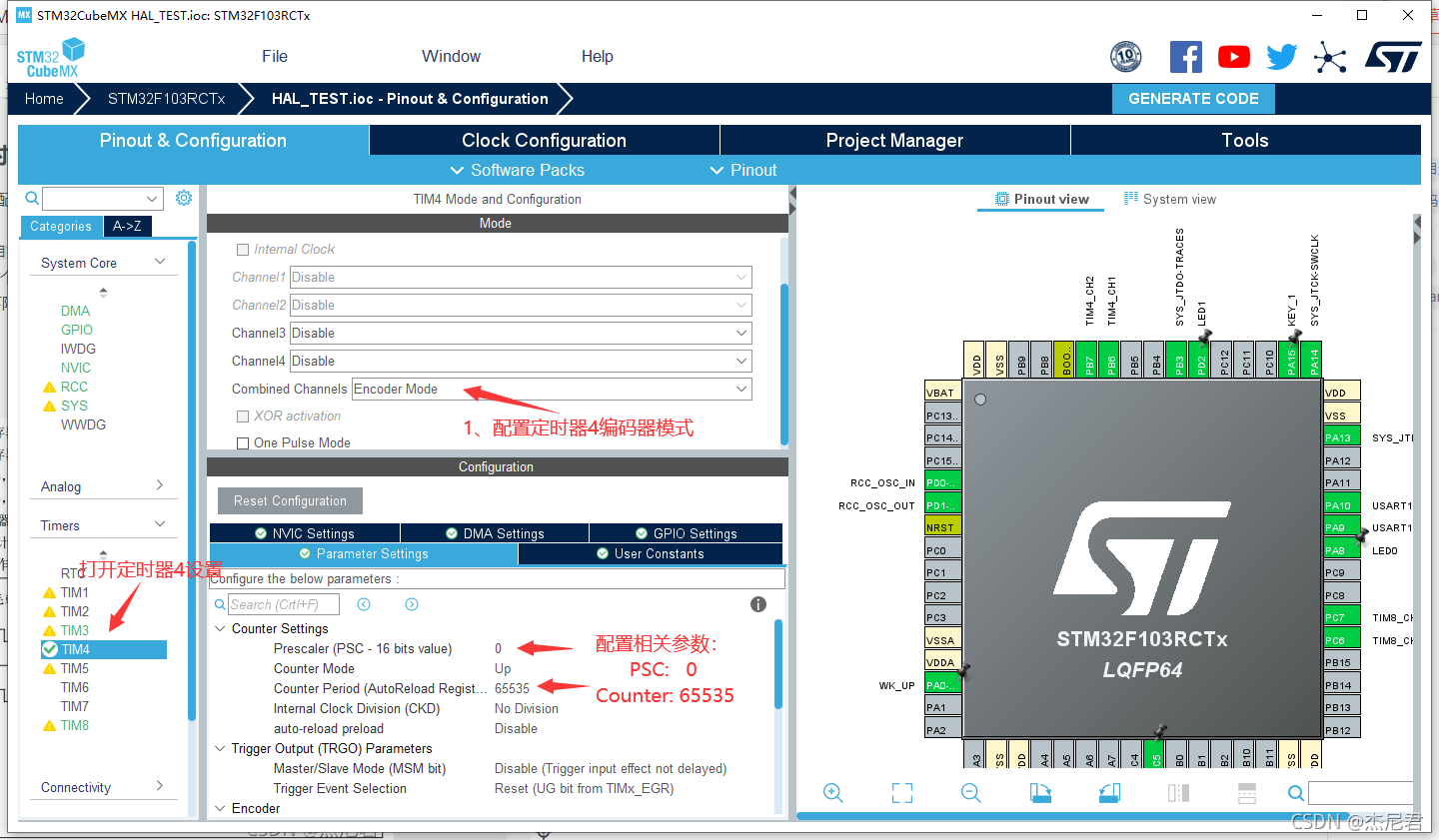Image resolution: width=1439 pixels, height=840 pixels.
Task: Open the DMA Settings tab
Action: click(495, 533)
